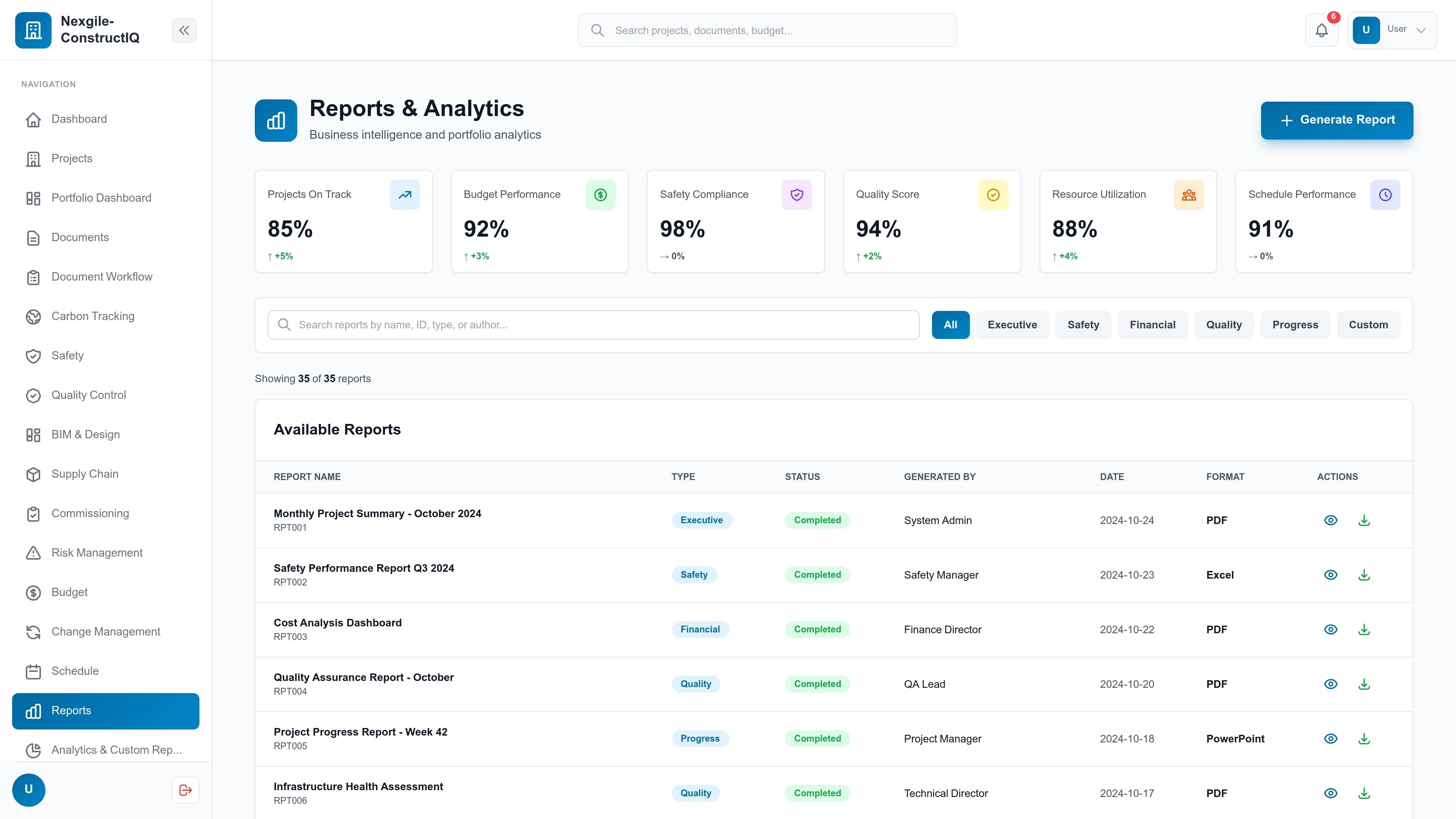
Task: Select the Carbon Tracking sidebar icon
Action: pyautogui.click(x=33, y=317)
